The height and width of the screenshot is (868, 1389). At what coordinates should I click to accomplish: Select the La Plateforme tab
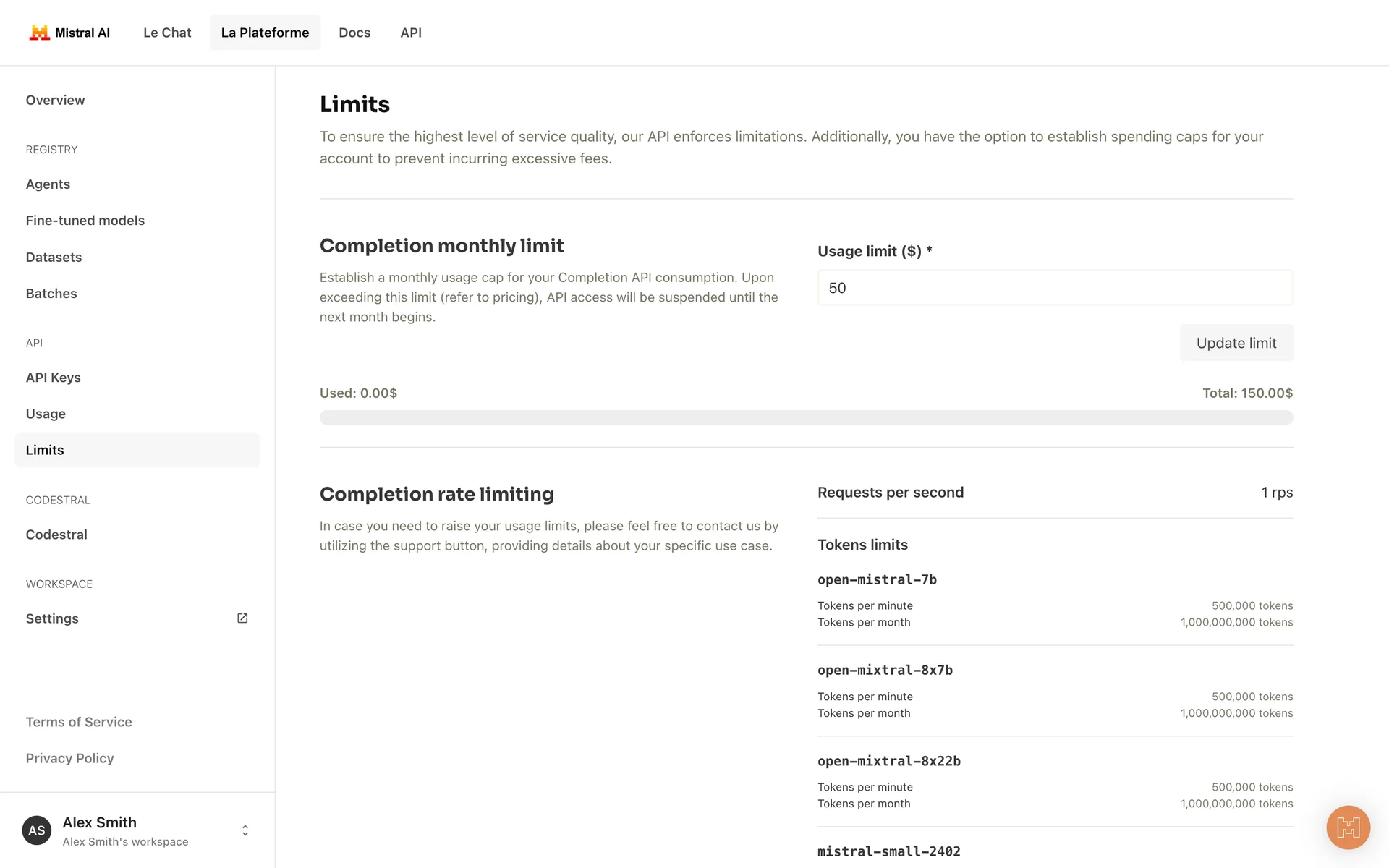265,33
